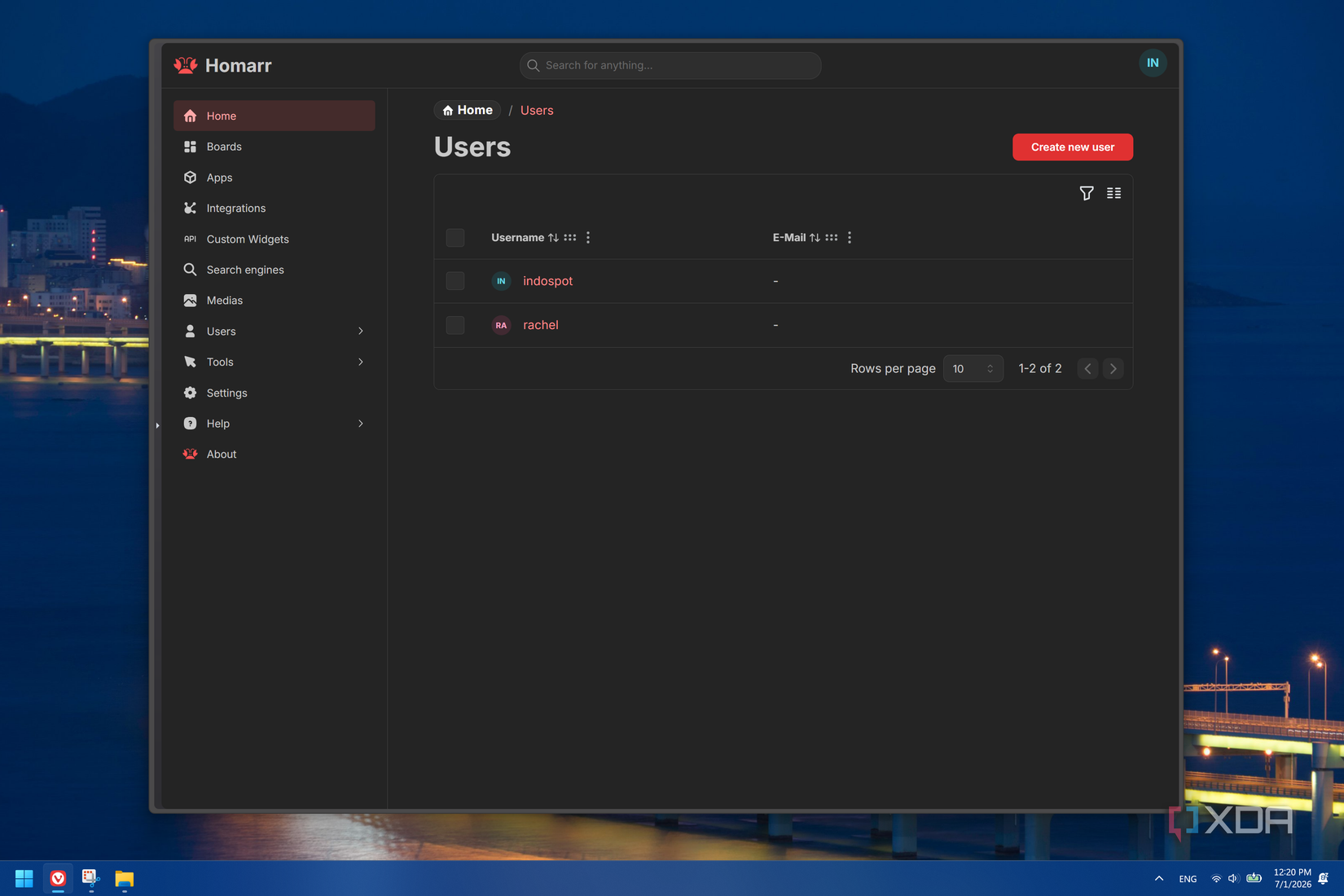The image size is (1344, 896).
Task: Open the Rows per page dropdown
Action: coord(973,369)
